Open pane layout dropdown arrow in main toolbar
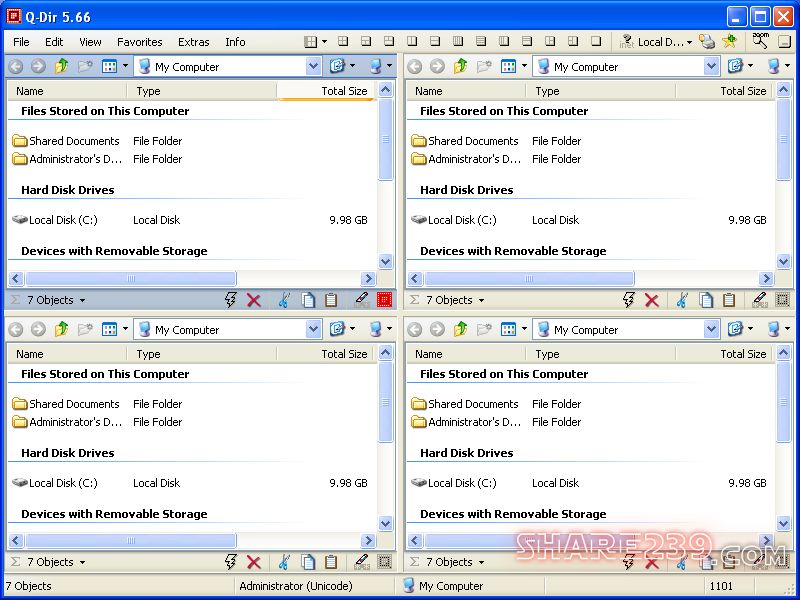This screenshot has width=800, height=600. (x=324, y=42)
